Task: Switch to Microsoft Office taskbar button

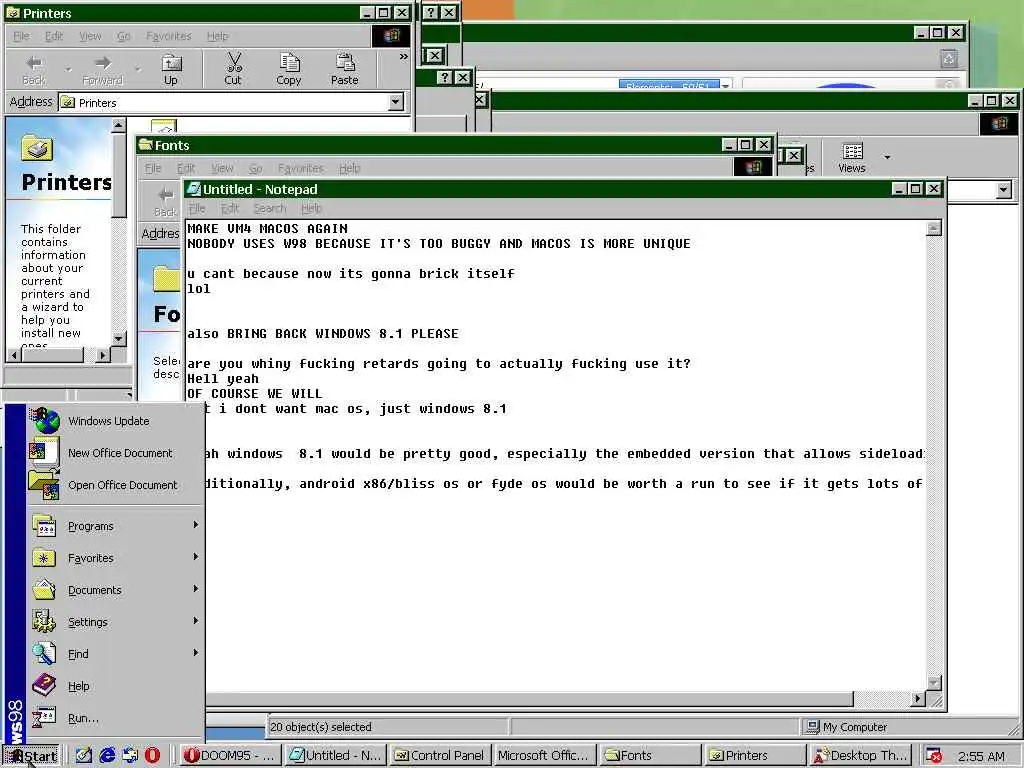Action: tap(545, 756)
